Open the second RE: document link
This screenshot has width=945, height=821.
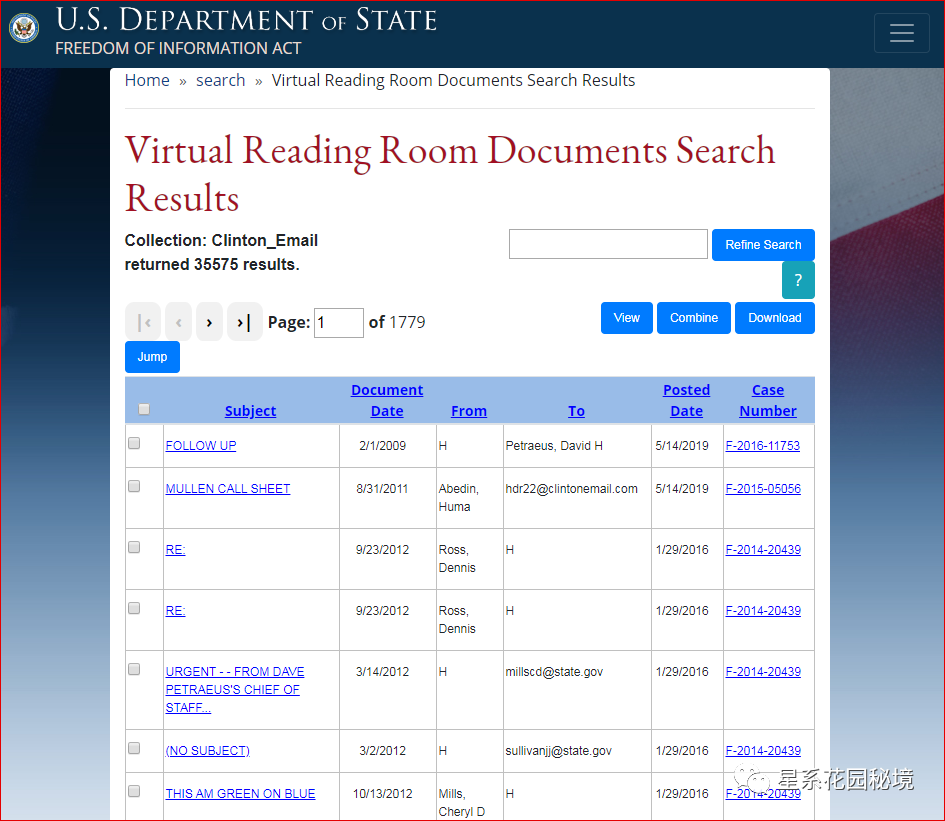[x=175, y=611]
